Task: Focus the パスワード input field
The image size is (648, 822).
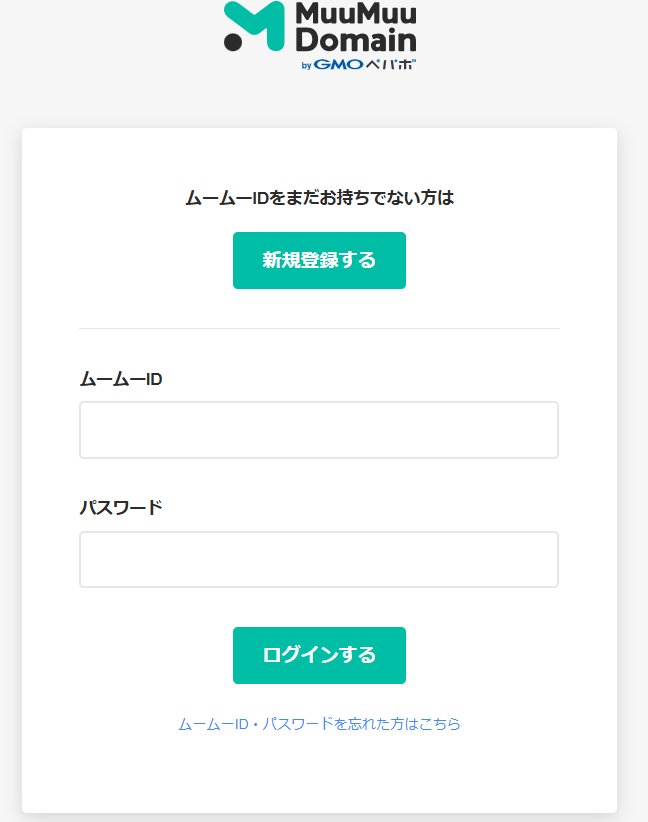Action: pos(319,559)
